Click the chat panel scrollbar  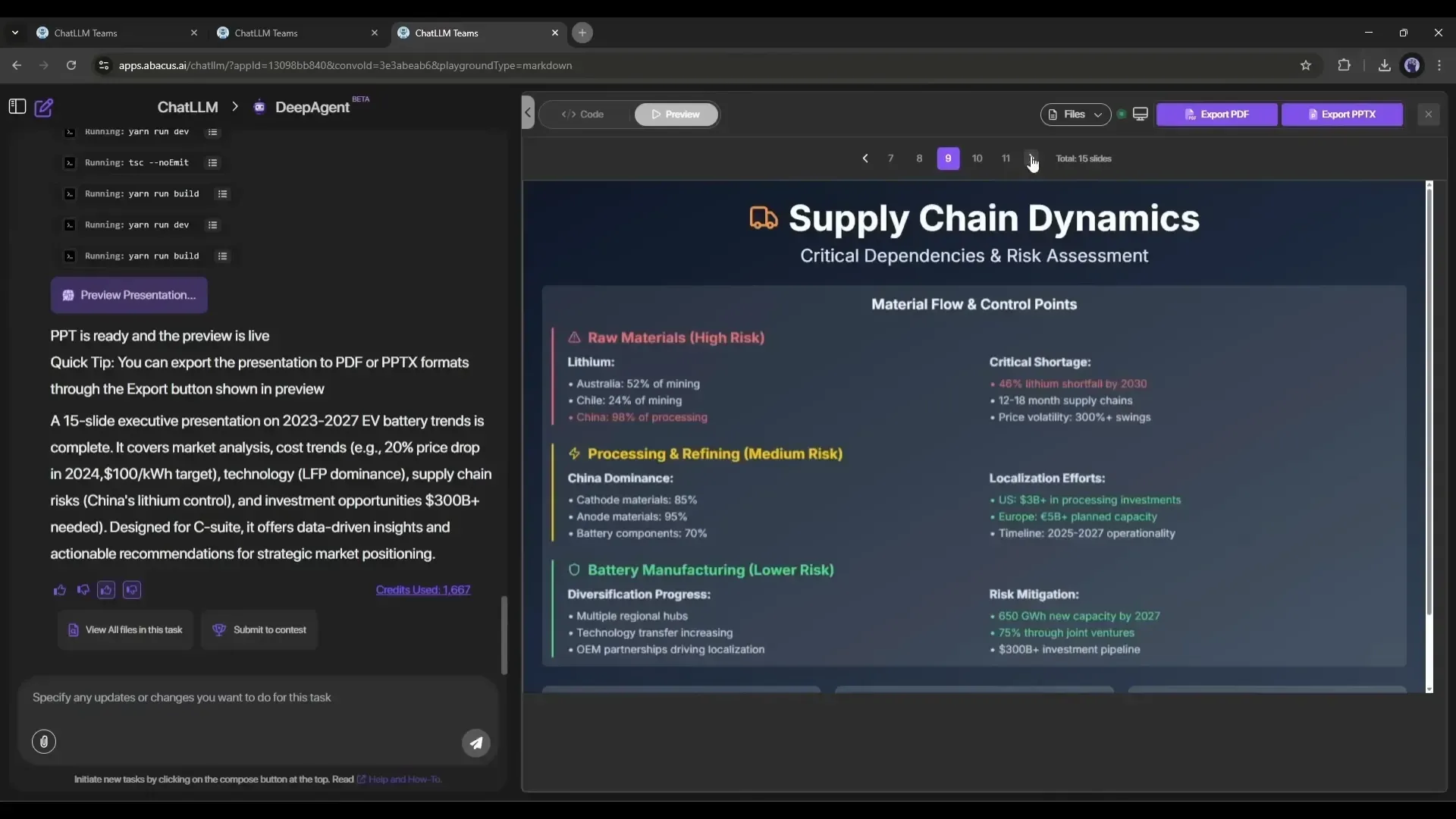(x=504, y=635)
